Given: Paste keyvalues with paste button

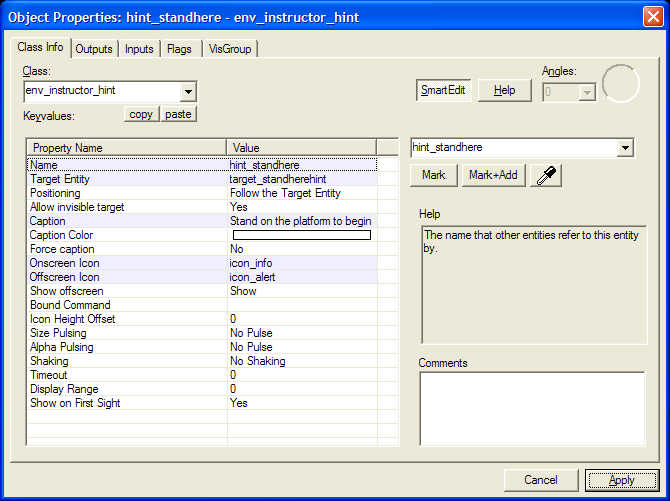Looking at the screenshot, I should coord(178,114).
